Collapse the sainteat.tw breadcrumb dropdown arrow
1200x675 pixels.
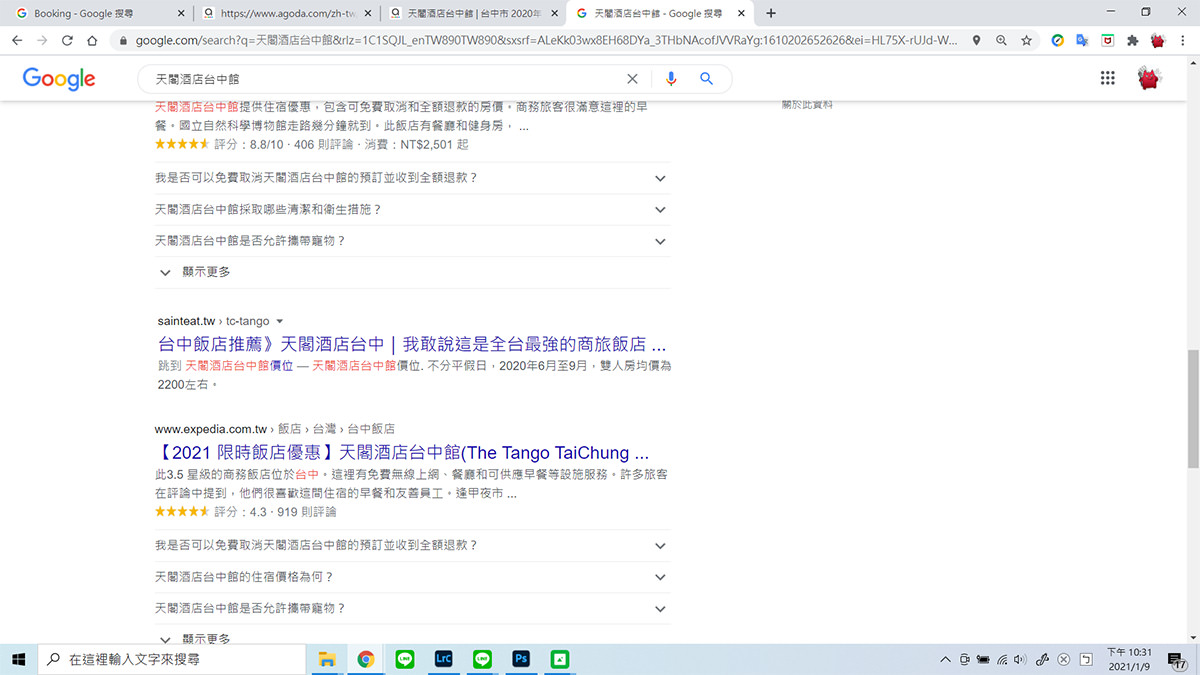279,321
